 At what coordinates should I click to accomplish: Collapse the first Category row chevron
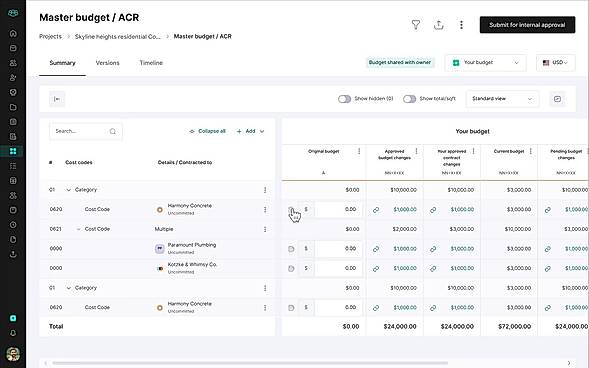[x=68, y=190]
